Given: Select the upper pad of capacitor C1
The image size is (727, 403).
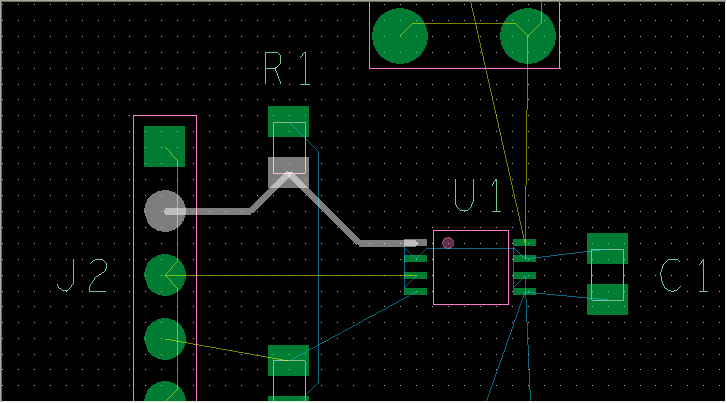Looking at the screenshot, I should 607,248.
